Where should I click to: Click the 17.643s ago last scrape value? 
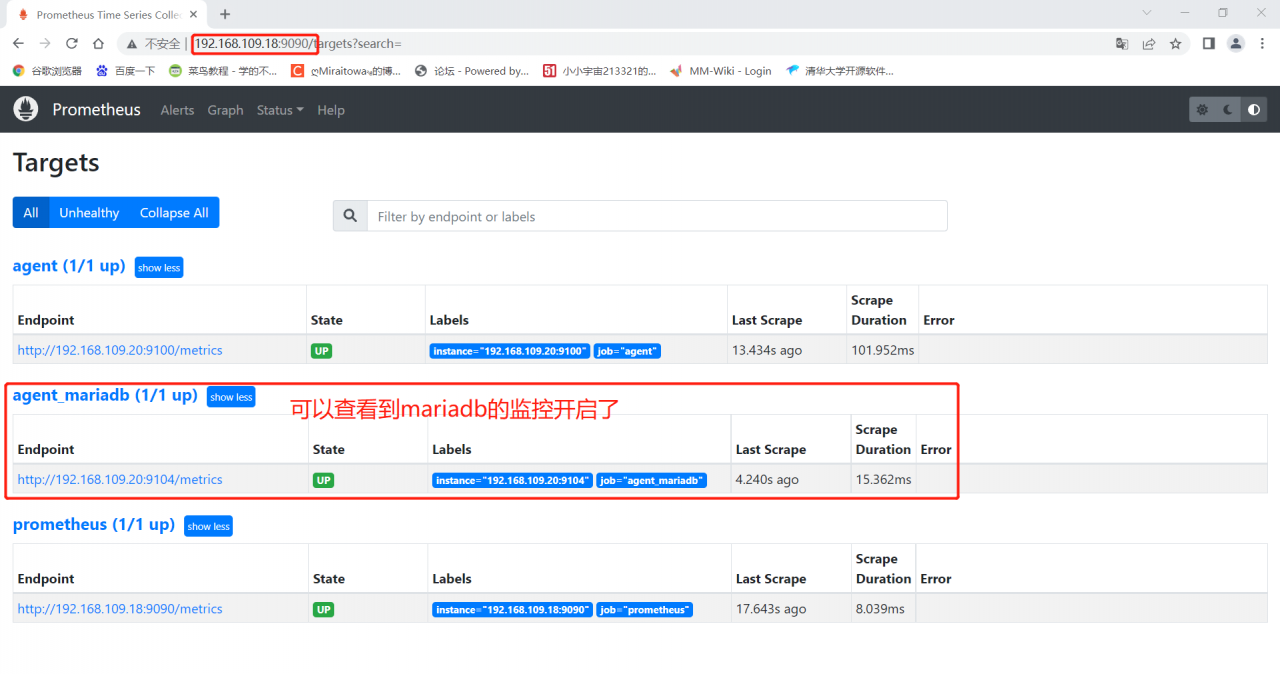771,608
